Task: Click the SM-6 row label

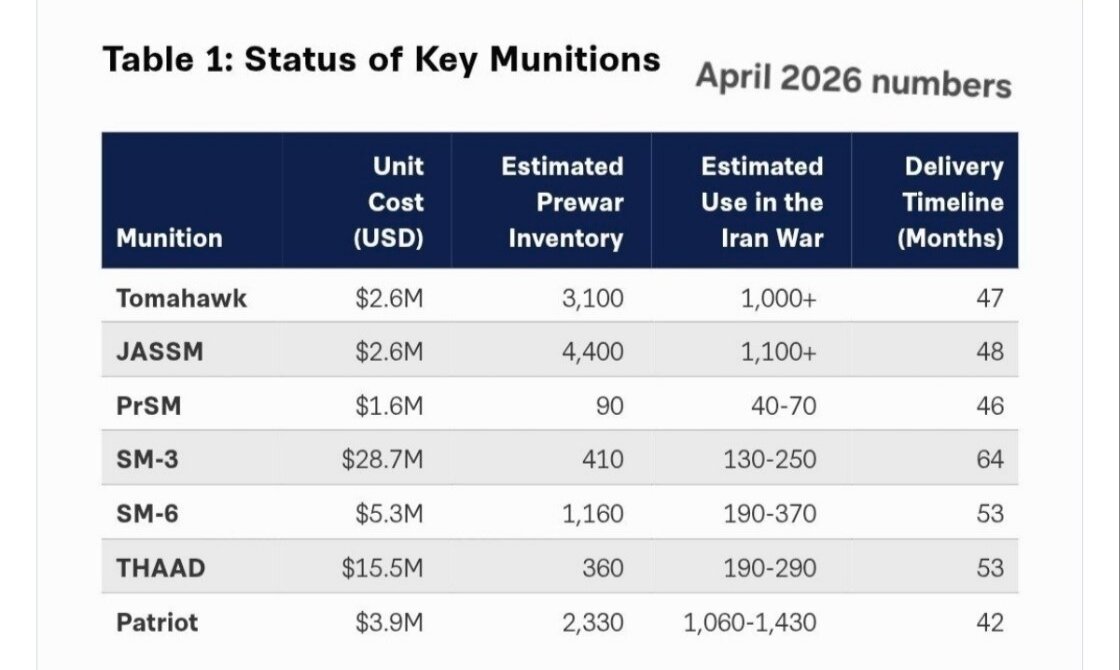Action: pyautogui.click(x=147, y=514)
